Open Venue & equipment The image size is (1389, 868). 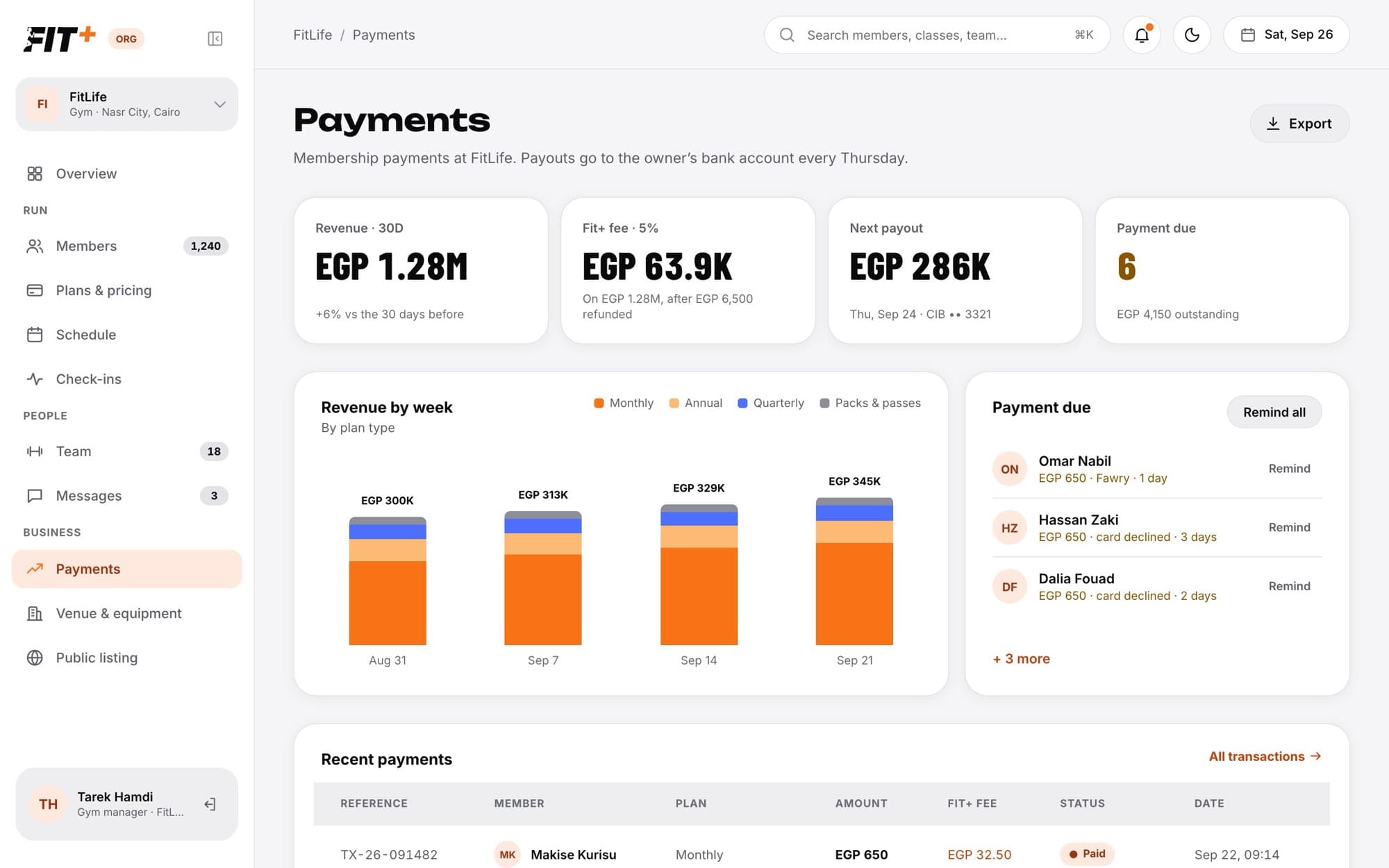[126, 613]
